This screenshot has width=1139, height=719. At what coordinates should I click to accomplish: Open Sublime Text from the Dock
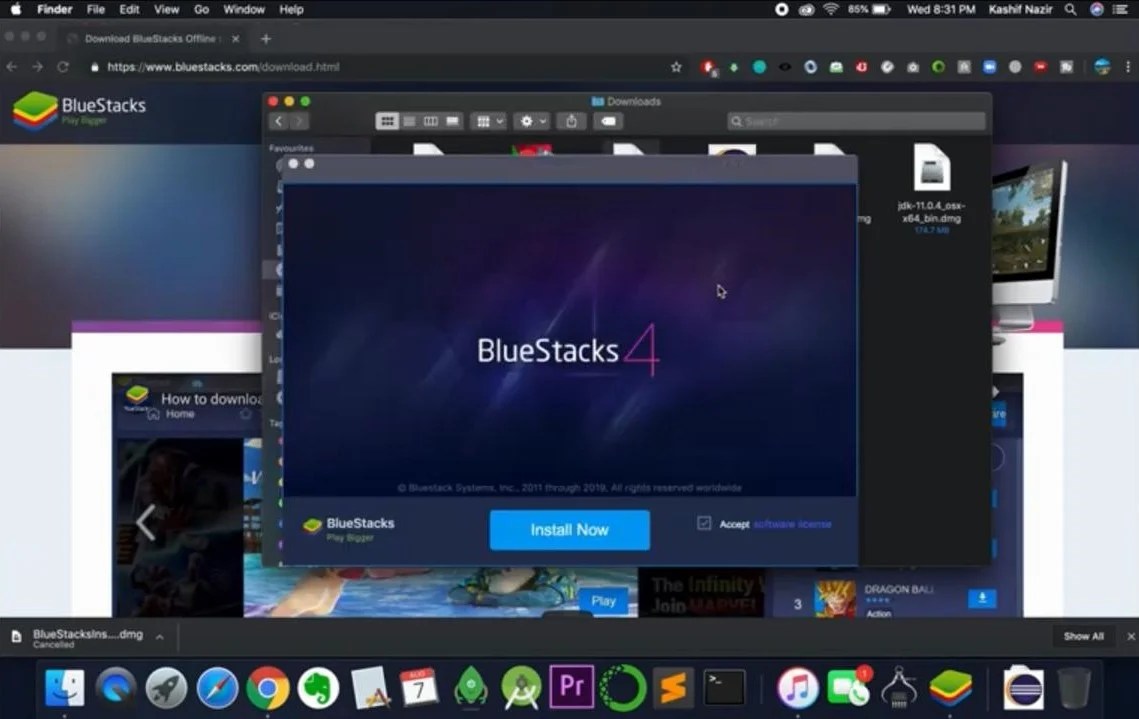(x=673, y=687)
